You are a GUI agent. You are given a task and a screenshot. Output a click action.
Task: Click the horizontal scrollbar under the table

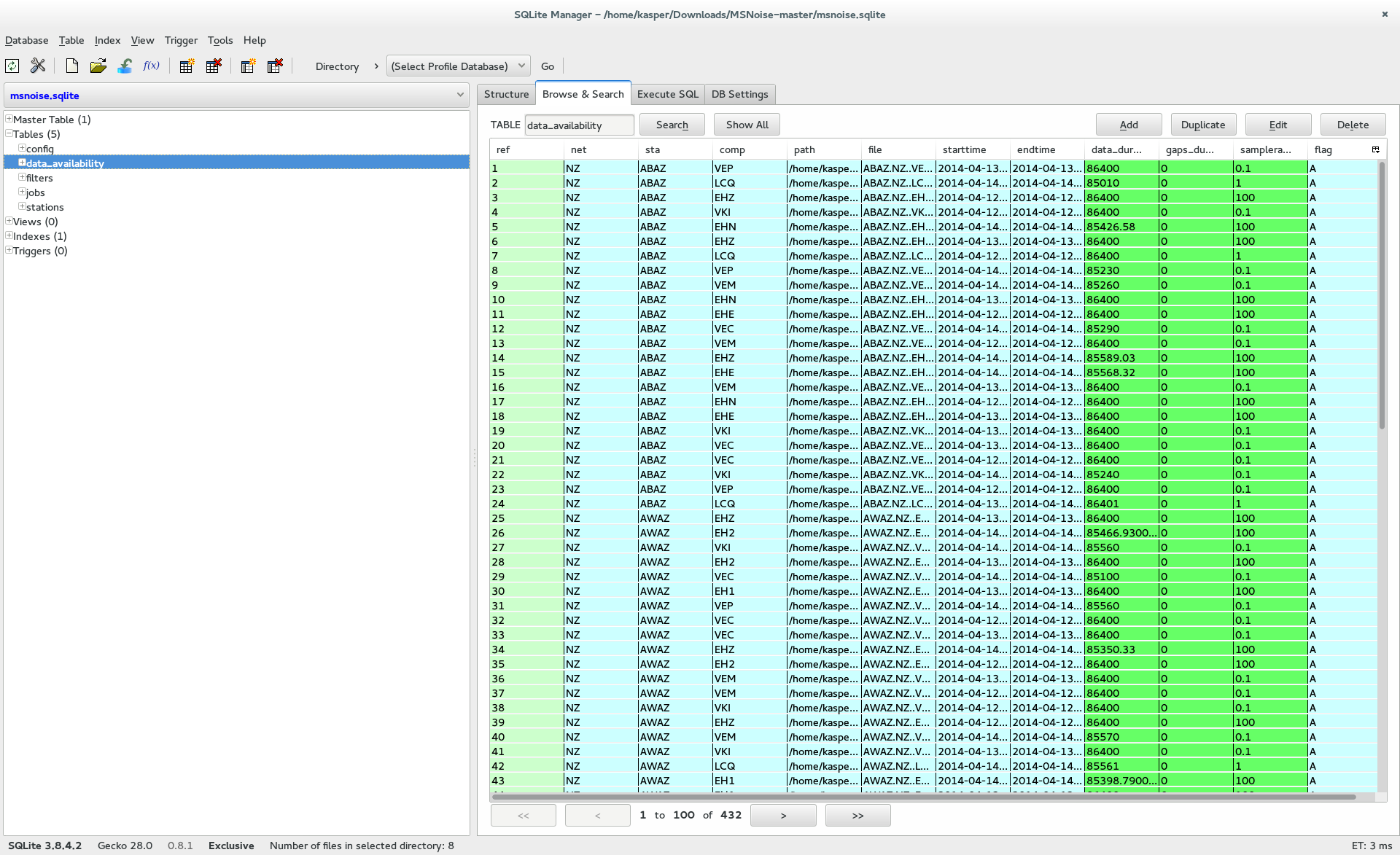click(922, 797)
